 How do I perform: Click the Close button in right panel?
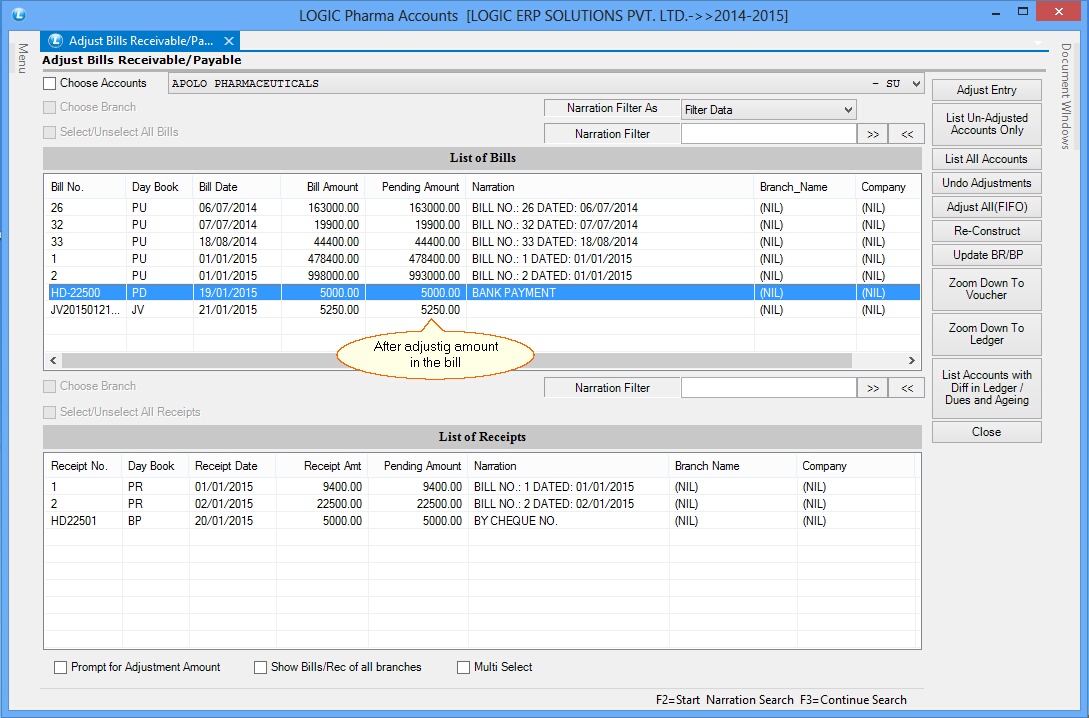point(986,432)
